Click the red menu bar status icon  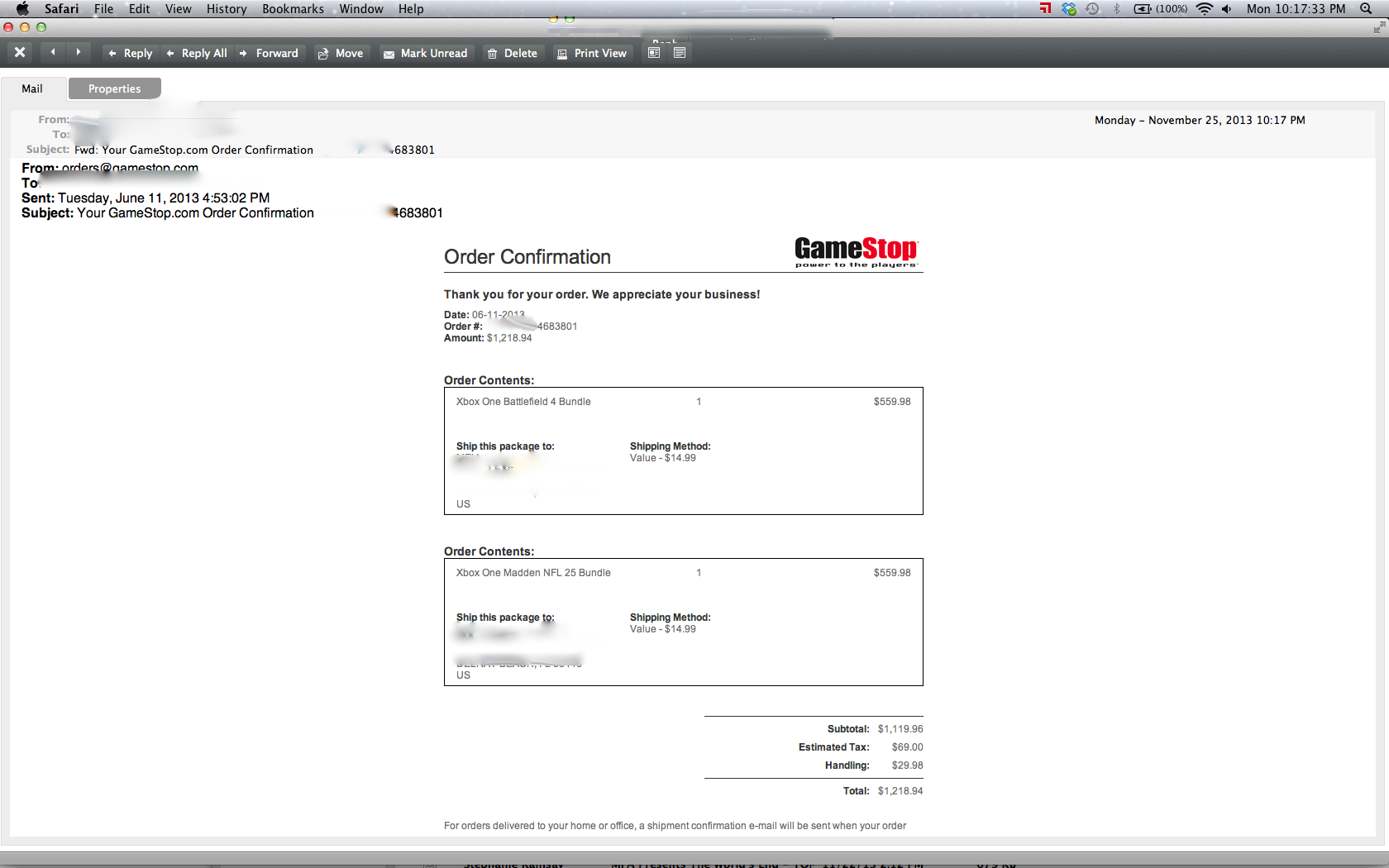click(x=1046, y=8)
